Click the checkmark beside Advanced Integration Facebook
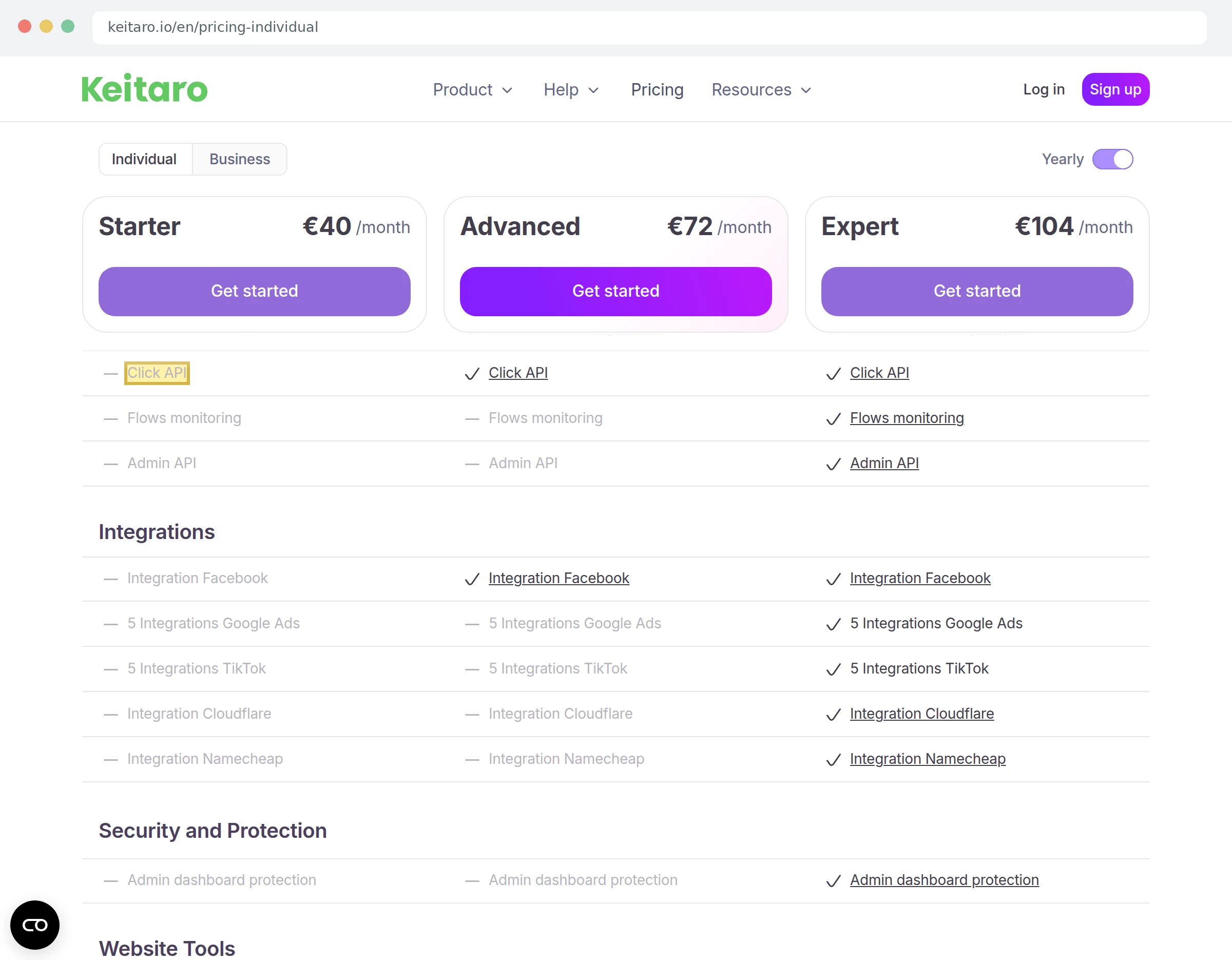 pyautogui.click(x=472, y=579)
